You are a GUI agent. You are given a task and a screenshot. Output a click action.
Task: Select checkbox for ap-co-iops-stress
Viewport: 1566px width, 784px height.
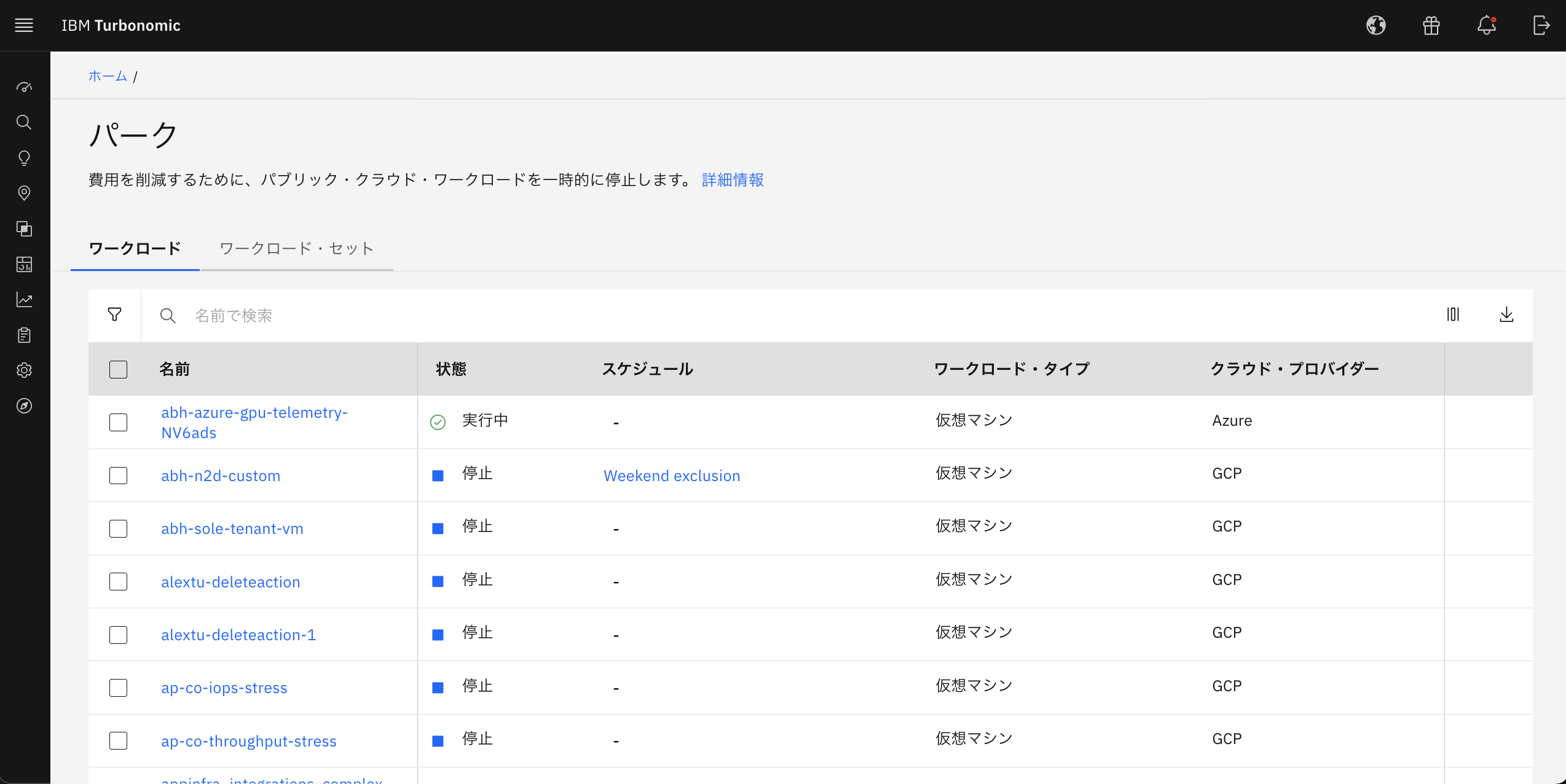[x=118, y=688]
